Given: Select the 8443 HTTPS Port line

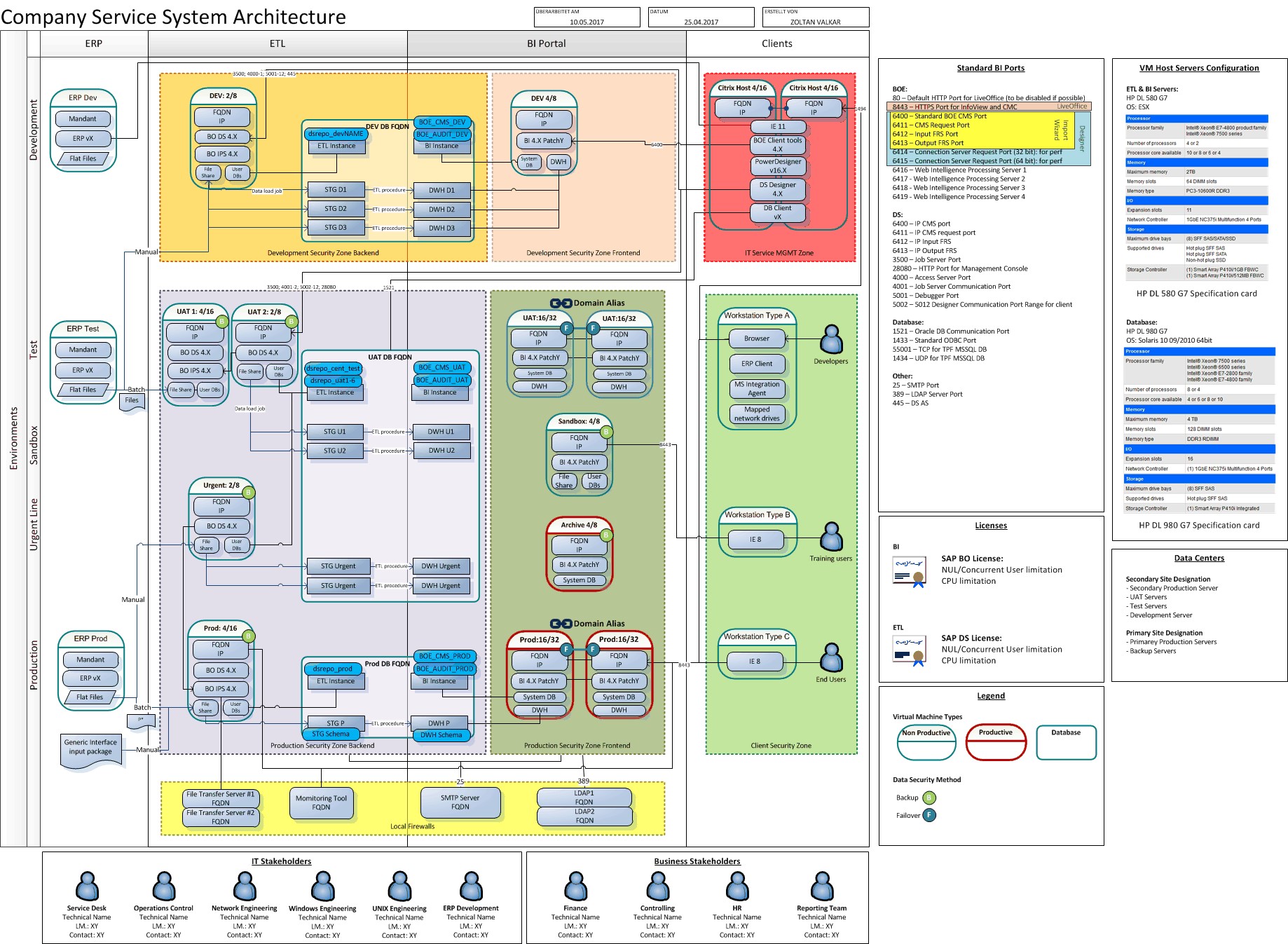Looking at the screenshot, I should pos(989,107).
